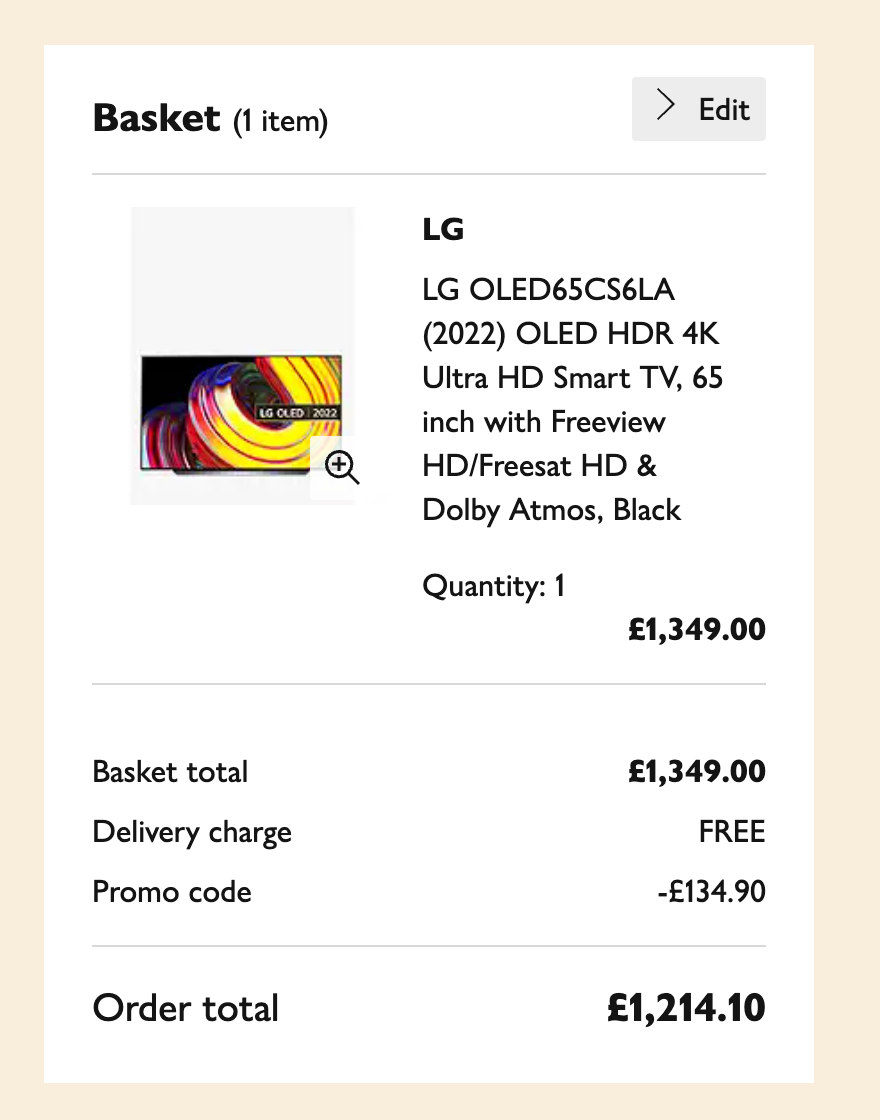Click the Order total label

pos(186,1008)
